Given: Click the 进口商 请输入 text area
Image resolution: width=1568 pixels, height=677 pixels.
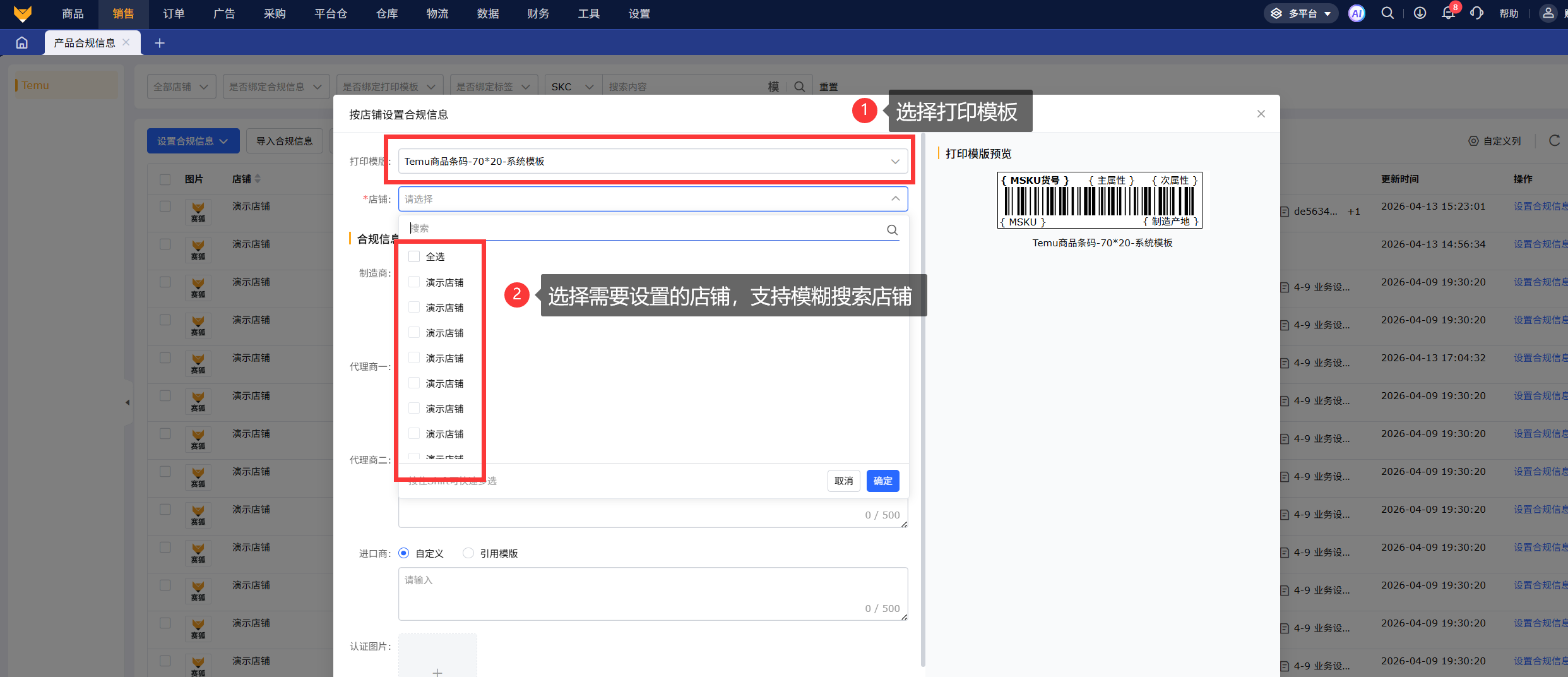Looking at the screenshot, I should tap(653, 594).
